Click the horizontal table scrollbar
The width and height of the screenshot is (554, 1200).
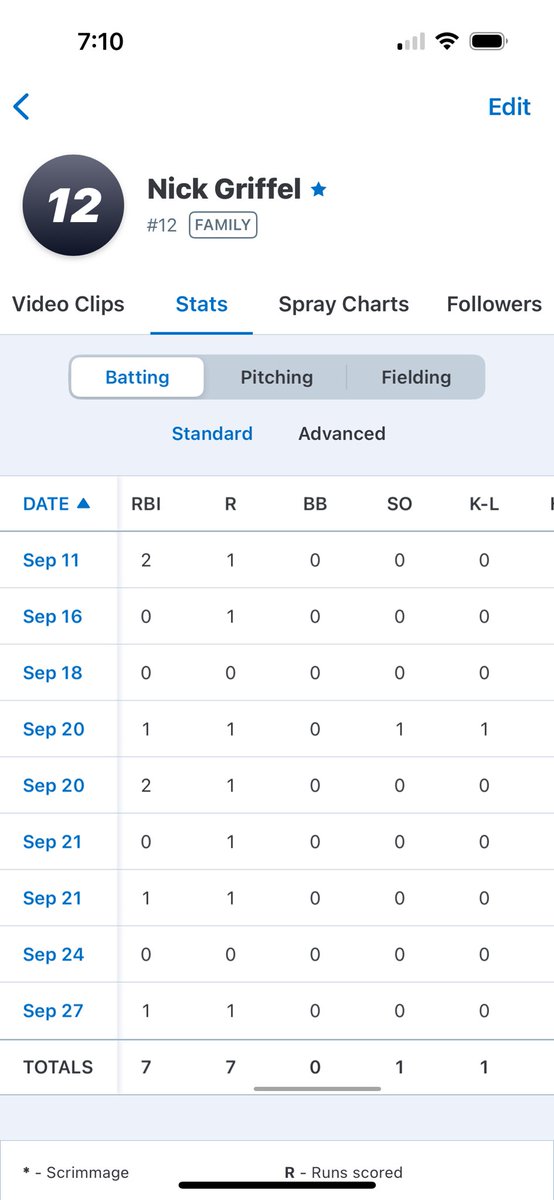[x=317, y=1089]
